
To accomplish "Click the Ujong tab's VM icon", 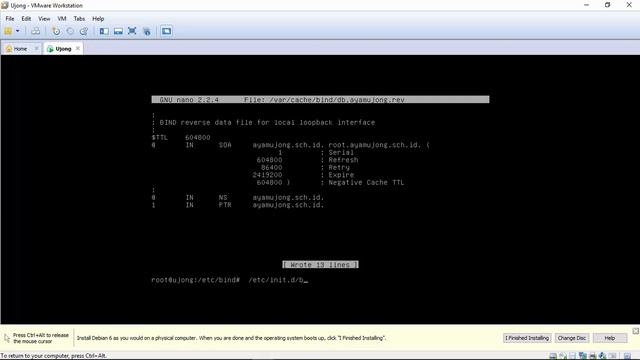I will point(50,49).
